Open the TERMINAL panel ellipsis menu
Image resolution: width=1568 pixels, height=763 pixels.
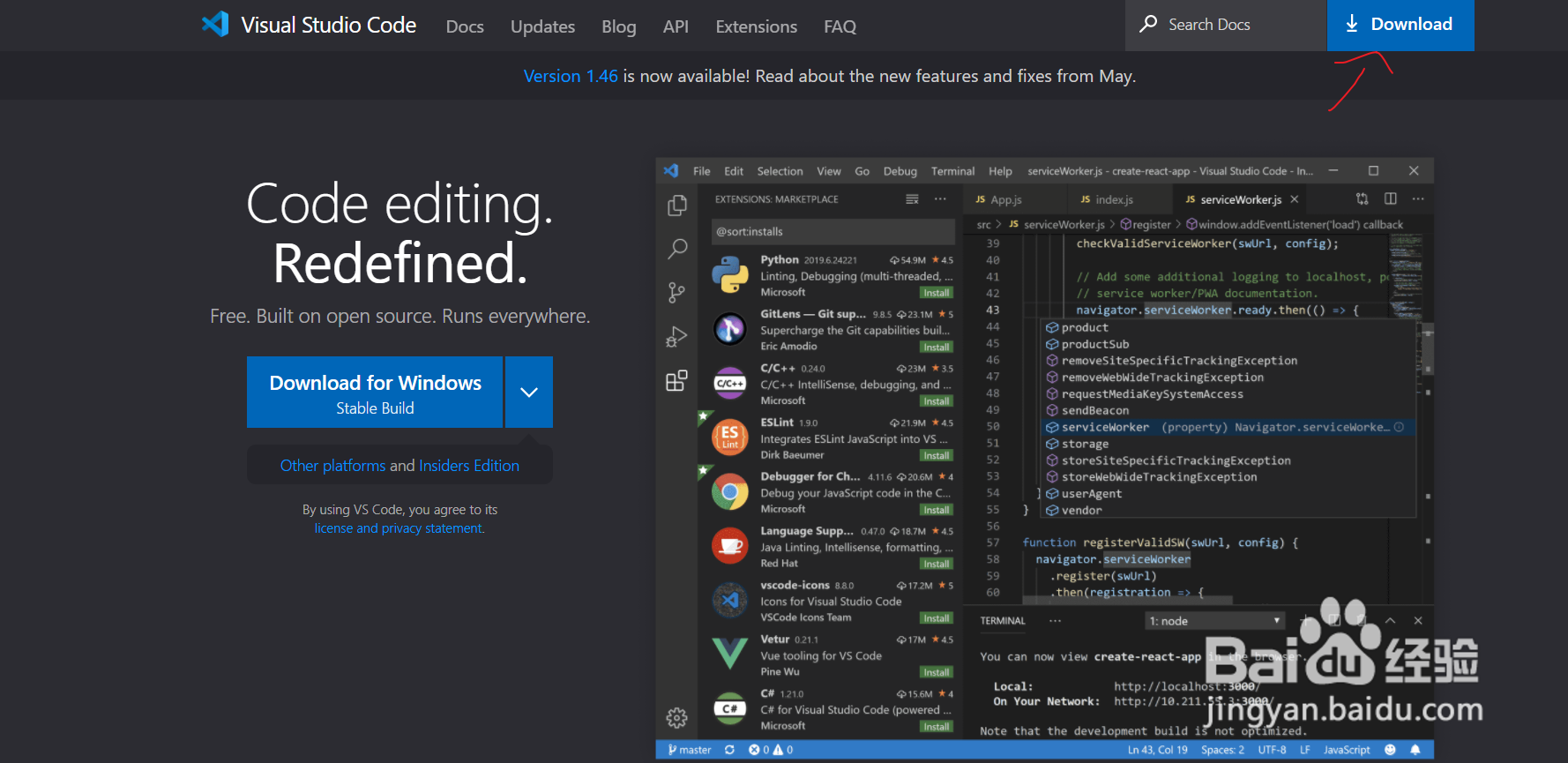point(1055,621)
